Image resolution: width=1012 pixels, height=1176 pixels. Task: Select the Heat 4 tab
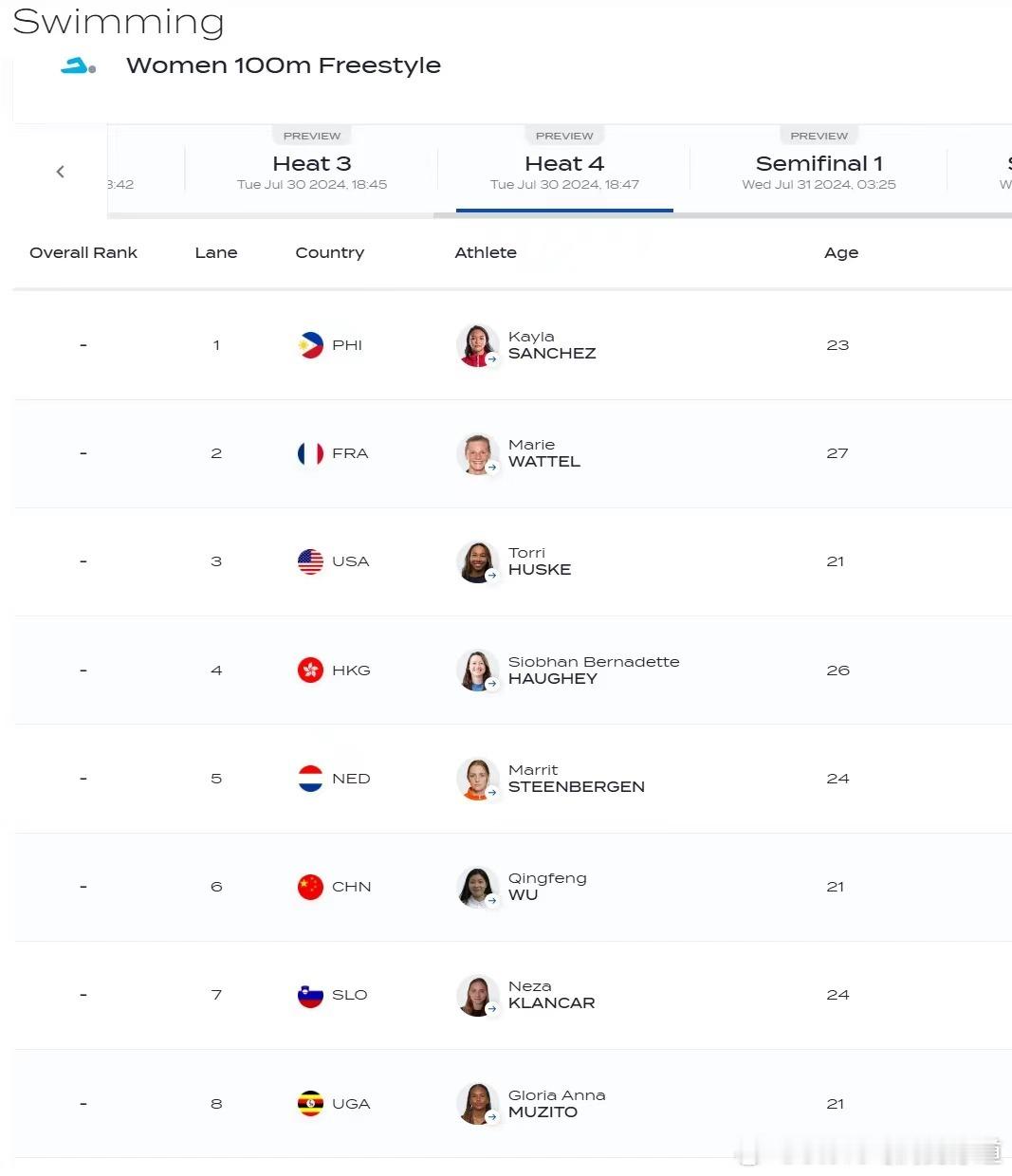pyautogui.click(x=564, y=171)
